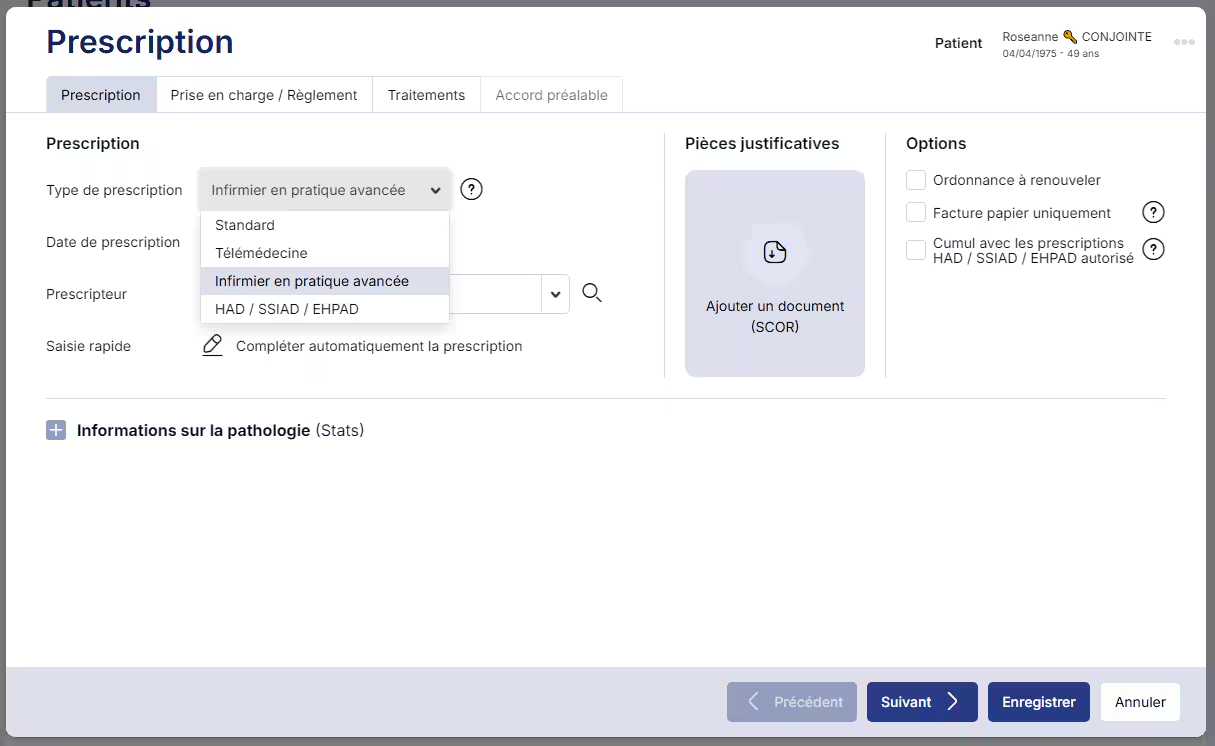The height and width of the screenshot is (746, 1215).
Task: Click the key icon beside patient name
Action: click(1070, 37)
